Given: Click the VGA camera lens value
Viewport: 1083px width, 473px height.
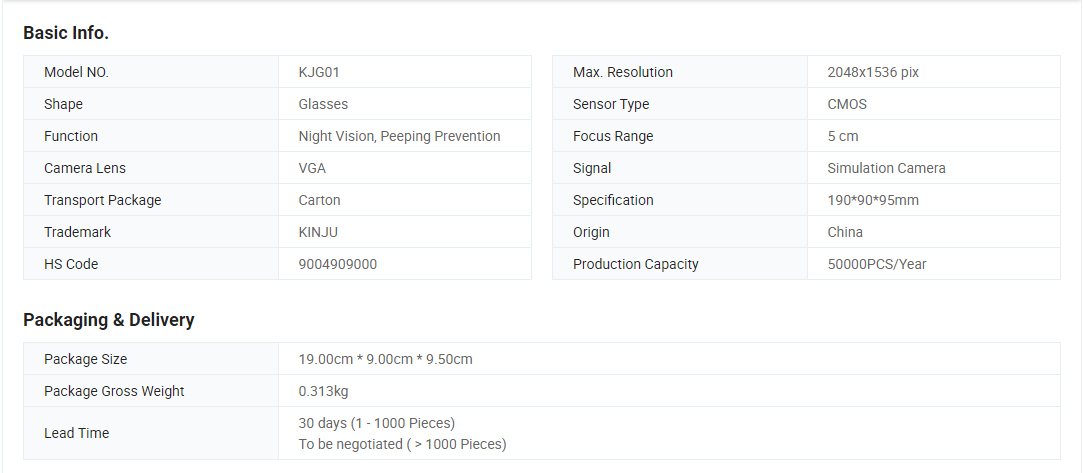Looking at the screenshot, I should tap(312, 168).
